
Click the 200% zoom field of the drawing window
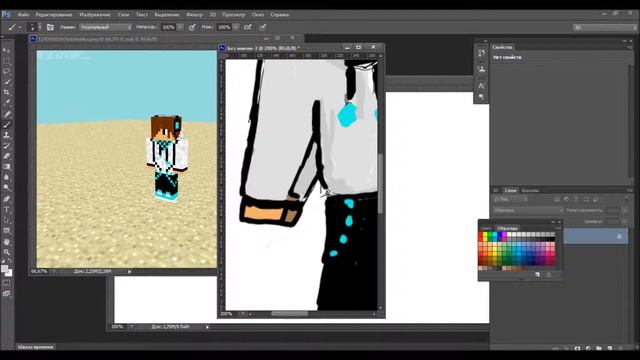tap(227, 314)
